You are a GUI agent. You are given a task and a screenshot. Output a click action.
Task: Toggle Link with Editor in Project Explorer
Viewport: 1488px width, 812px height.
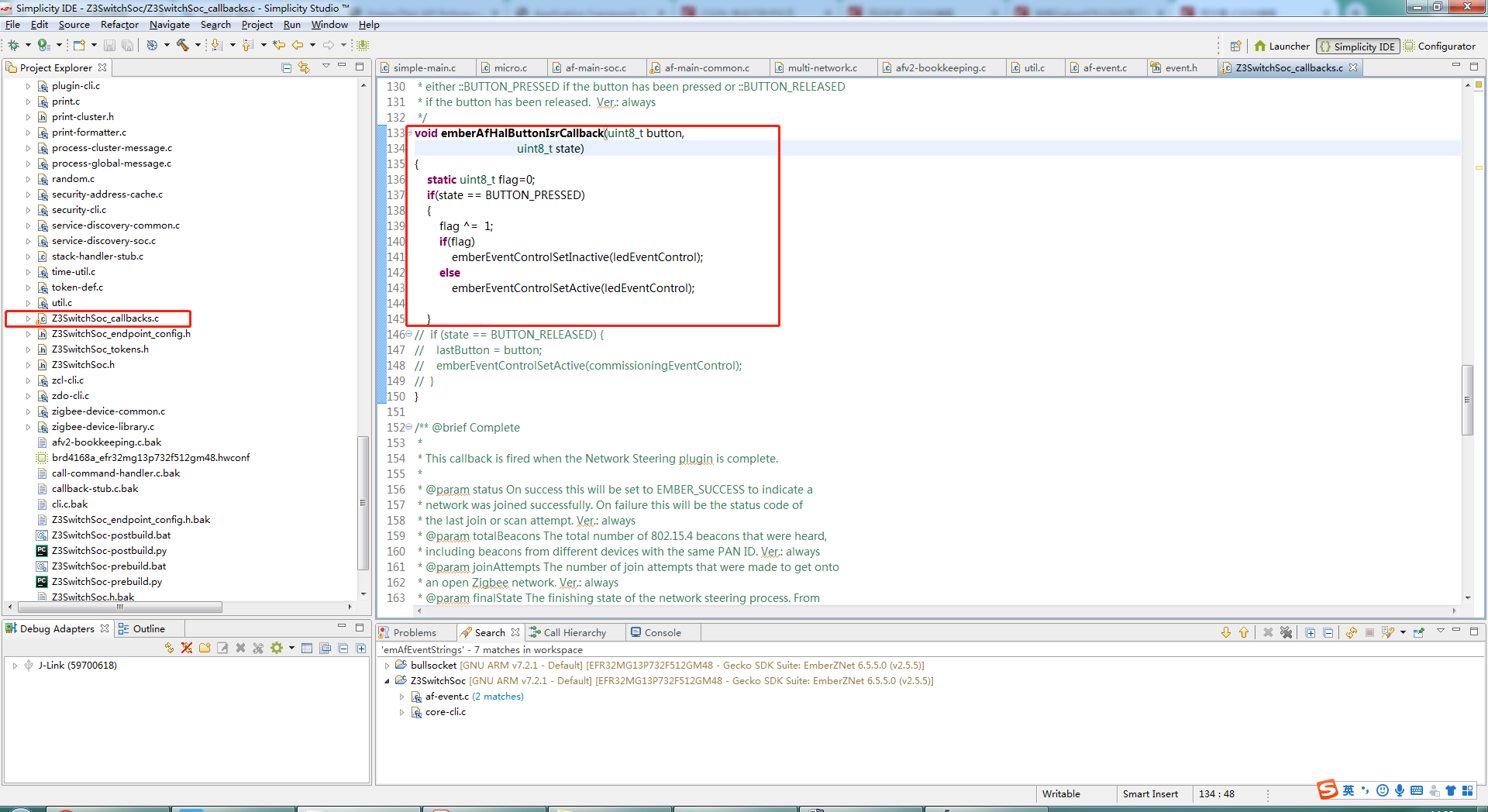(x=305, y=67)
